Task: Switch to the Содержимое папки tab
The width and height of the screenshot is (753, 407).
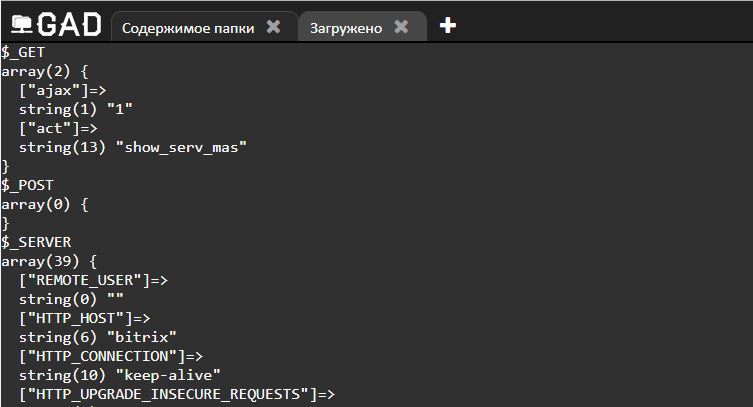Action: [188, 28]
